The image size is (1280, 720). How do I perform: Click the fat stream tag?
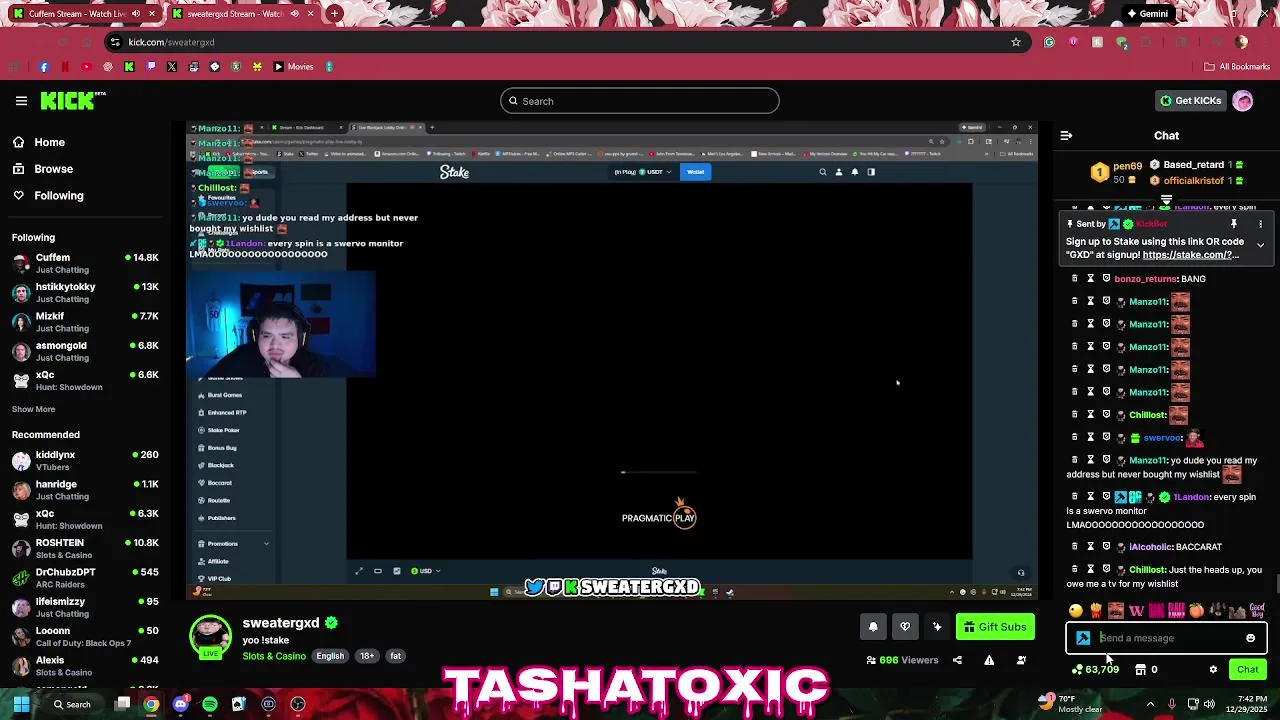point(396,656)
